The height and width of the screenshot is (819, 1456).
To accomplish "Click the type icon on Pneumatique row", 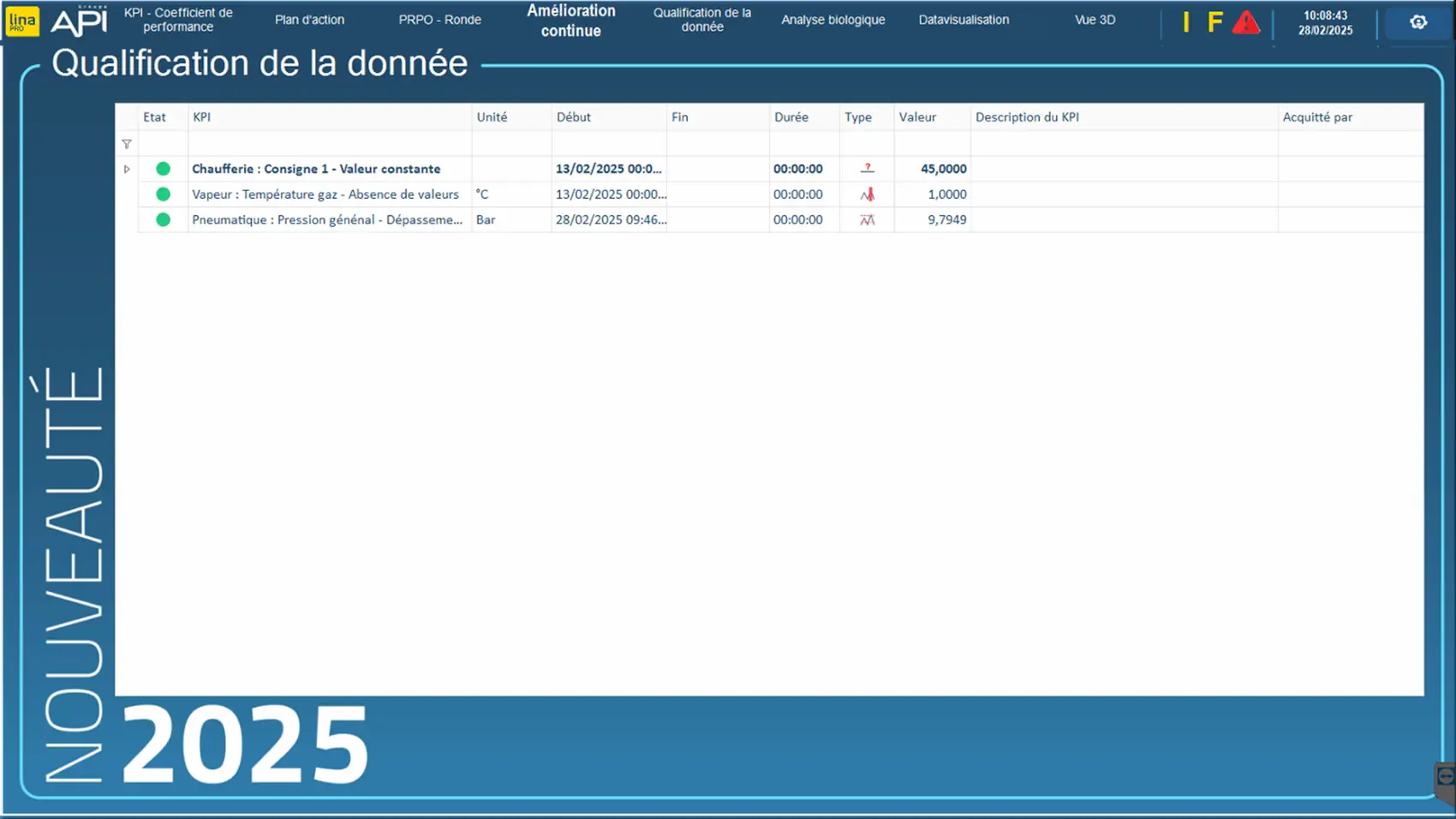I will pyautogui.click(x=867, y=220).
